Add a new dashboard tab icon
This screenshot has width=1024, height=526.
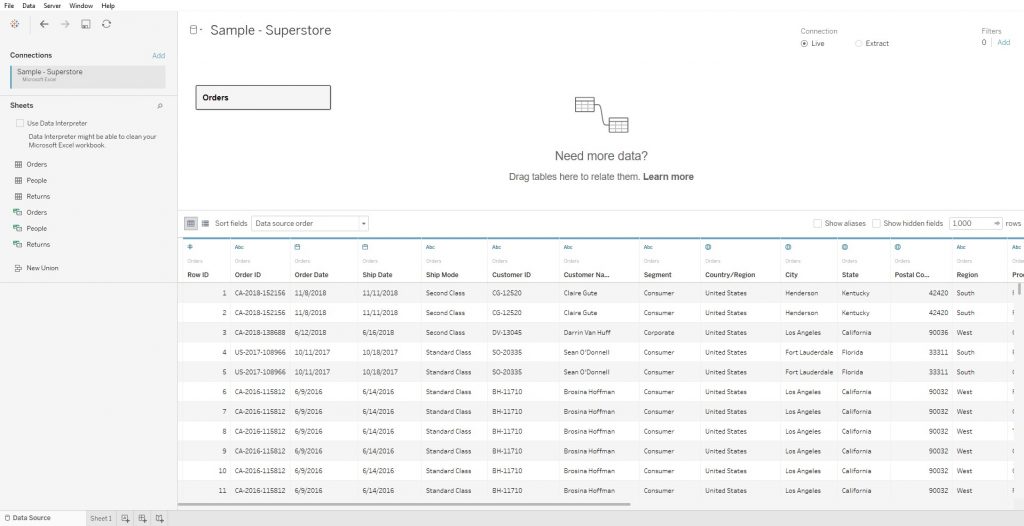coord(142,518)
